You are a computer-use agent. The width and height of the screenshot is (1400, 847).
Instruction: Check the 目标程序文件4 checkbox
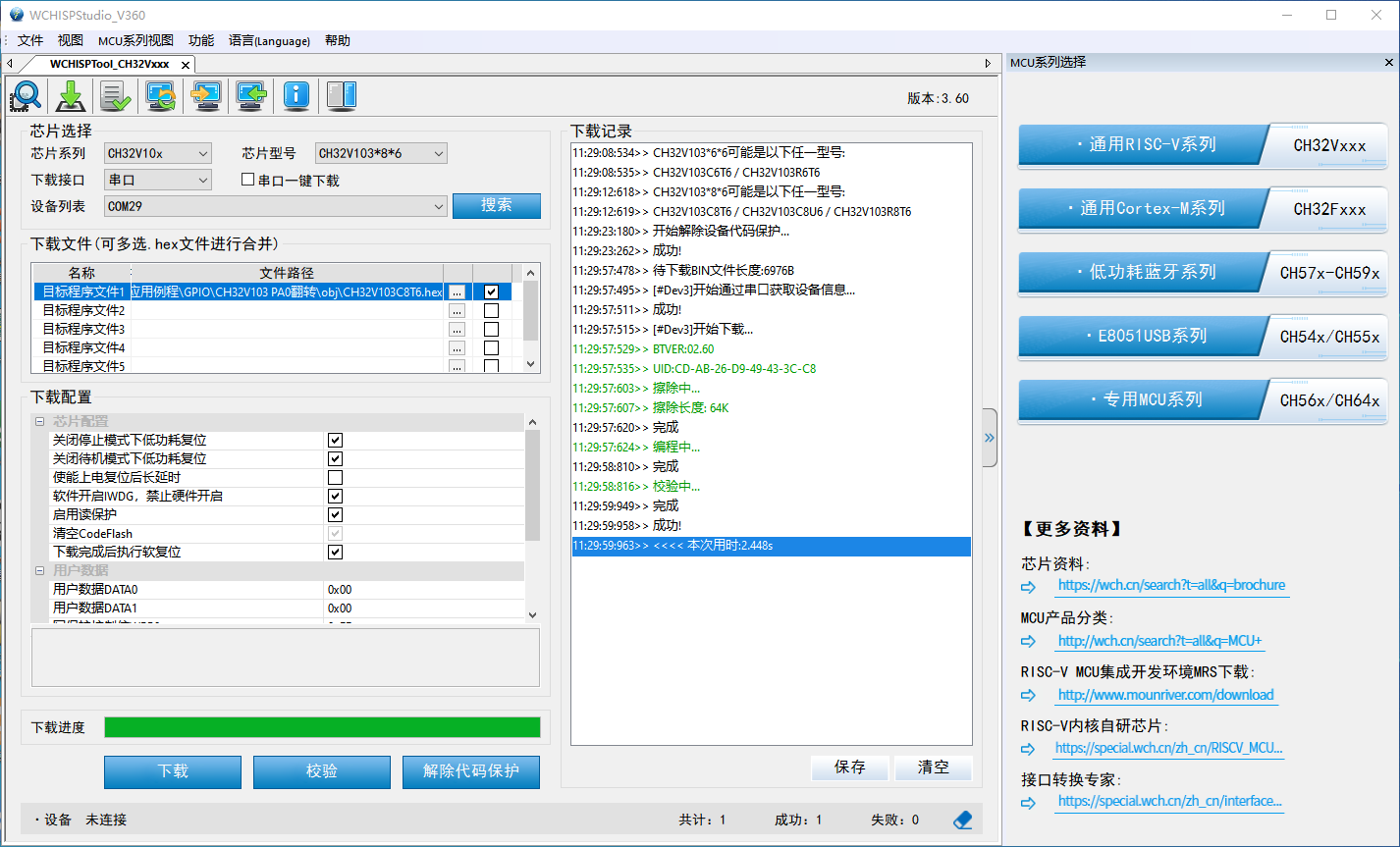(x=492, y=348)
